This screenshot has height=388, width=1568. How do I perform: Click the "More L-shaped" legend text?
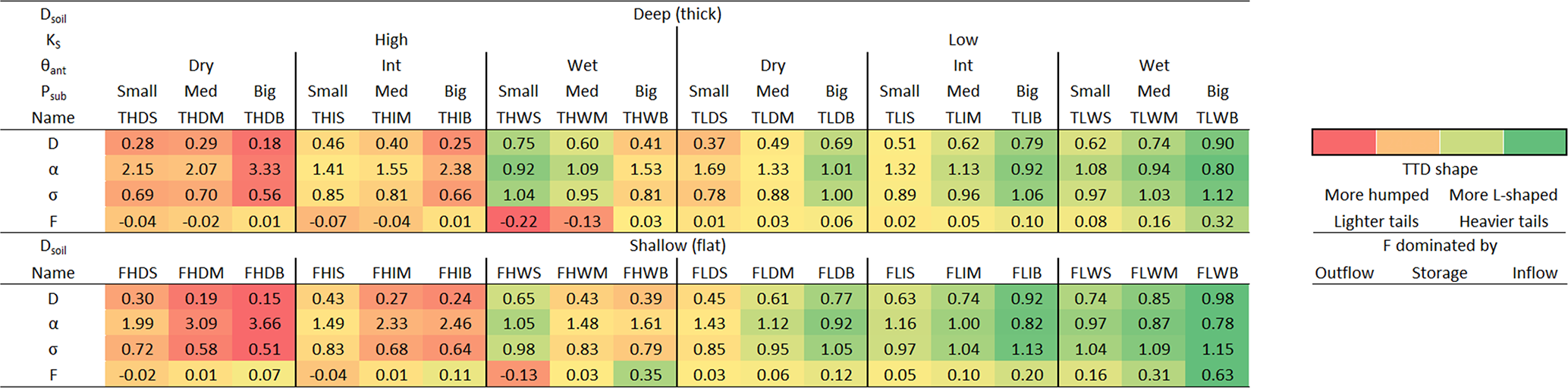click(x=1503, y=196)
